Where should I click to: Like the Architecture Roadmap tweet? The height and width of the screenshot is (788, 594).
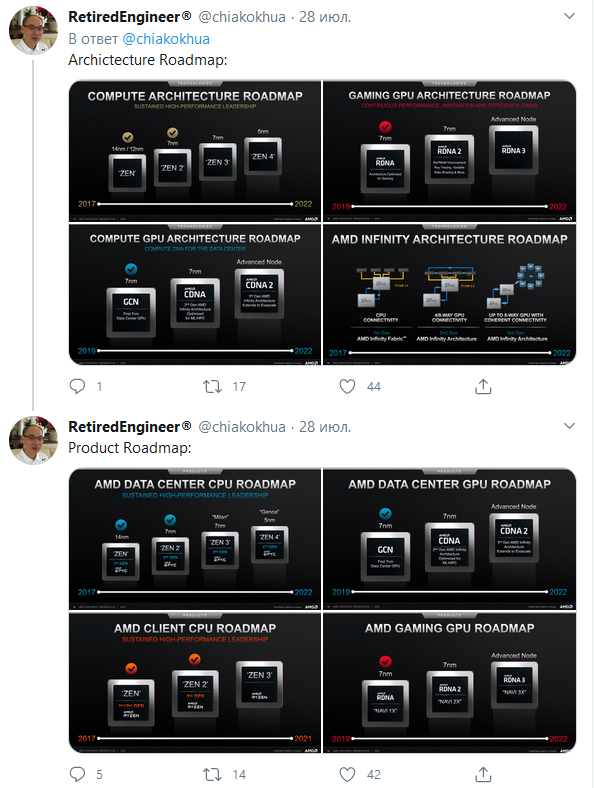(x=347, y=386)
